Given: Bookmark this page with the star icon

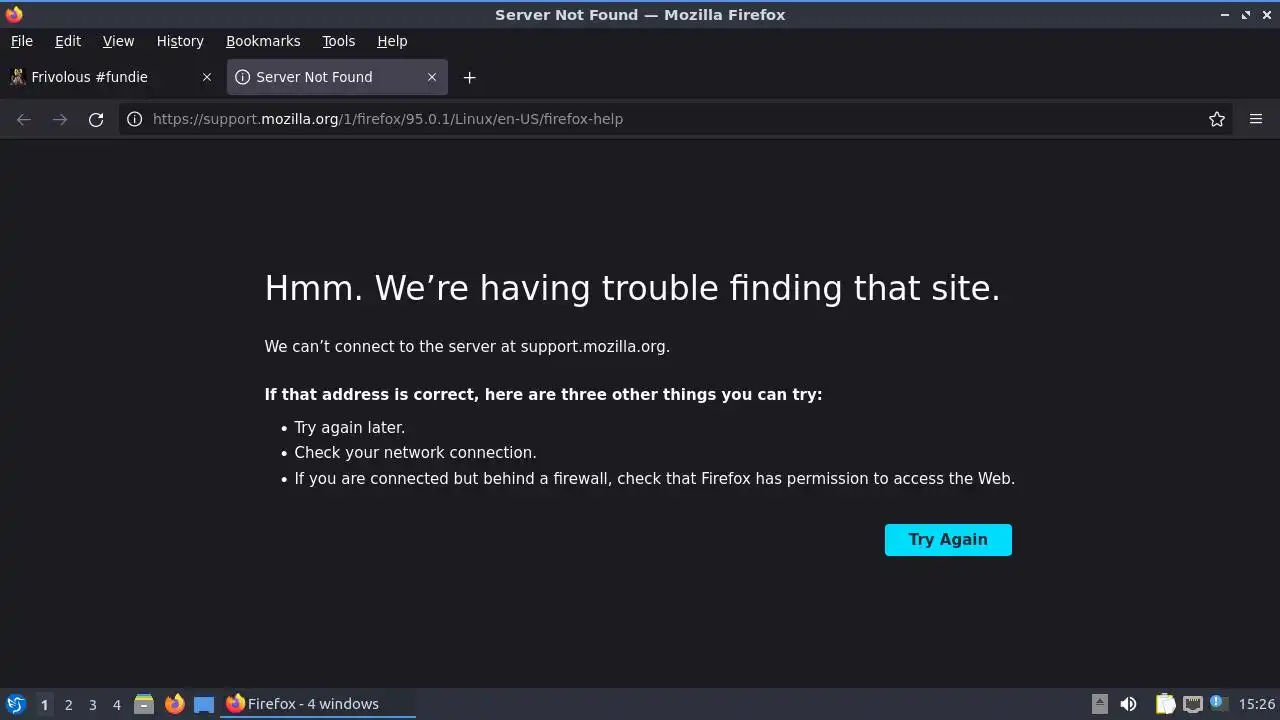Looking at the screenshot, I should tap(1217, 119).
